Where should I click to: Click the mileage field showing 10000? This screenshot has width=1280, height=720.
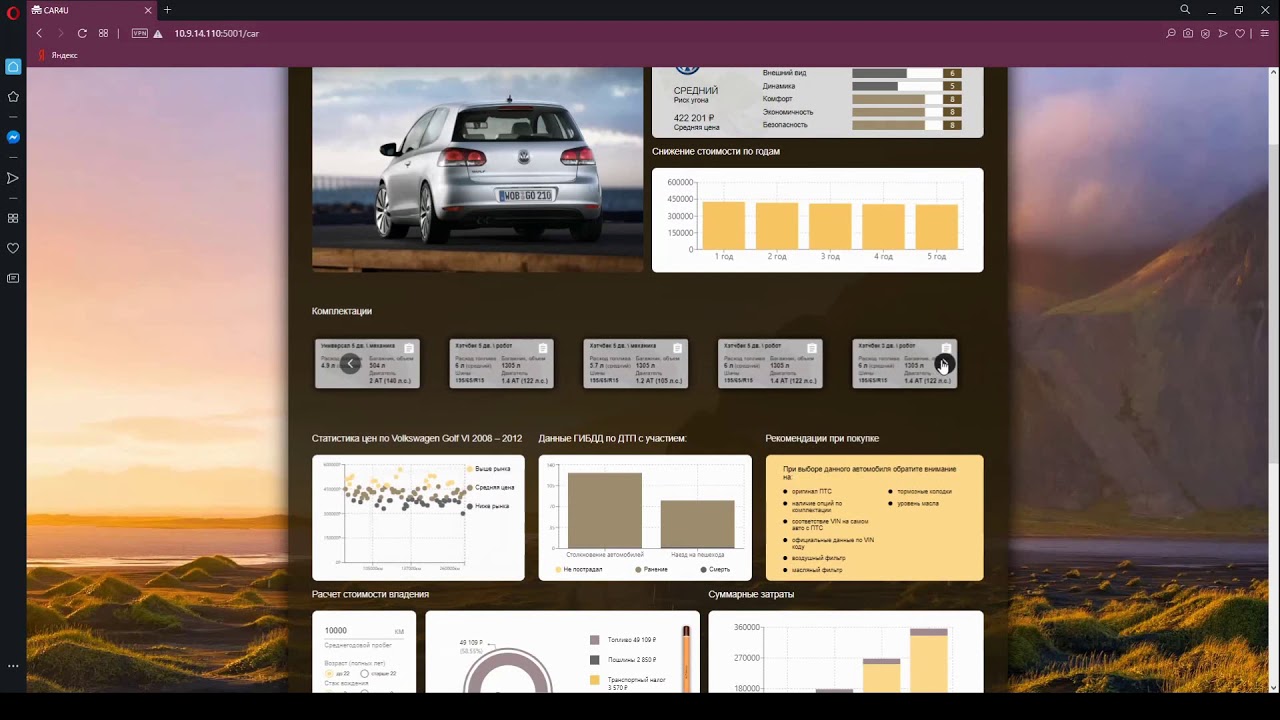click(x=364, y=631)
